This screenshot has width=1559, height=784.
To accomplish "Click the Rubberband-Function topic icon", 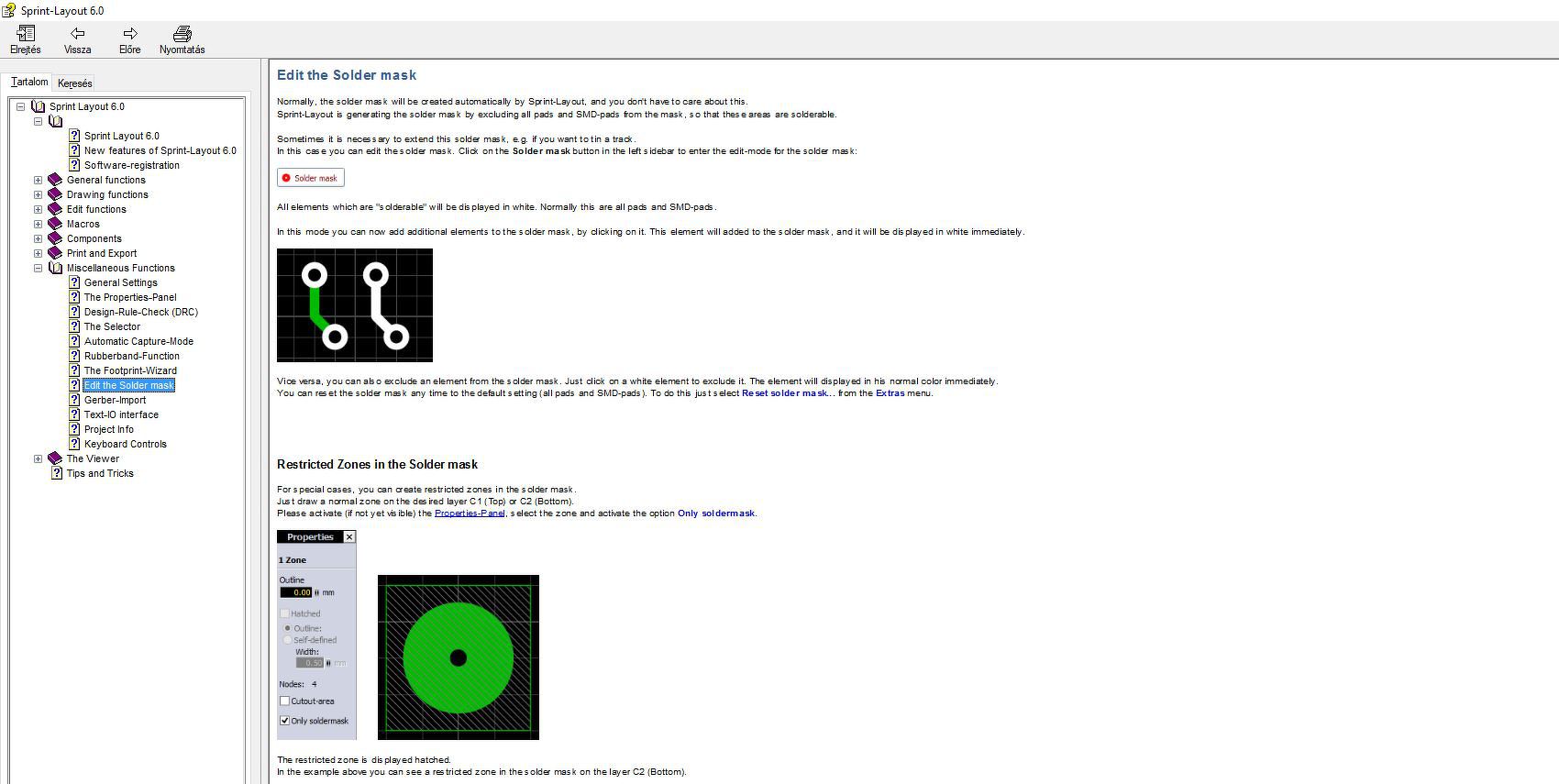I will 74,356.
